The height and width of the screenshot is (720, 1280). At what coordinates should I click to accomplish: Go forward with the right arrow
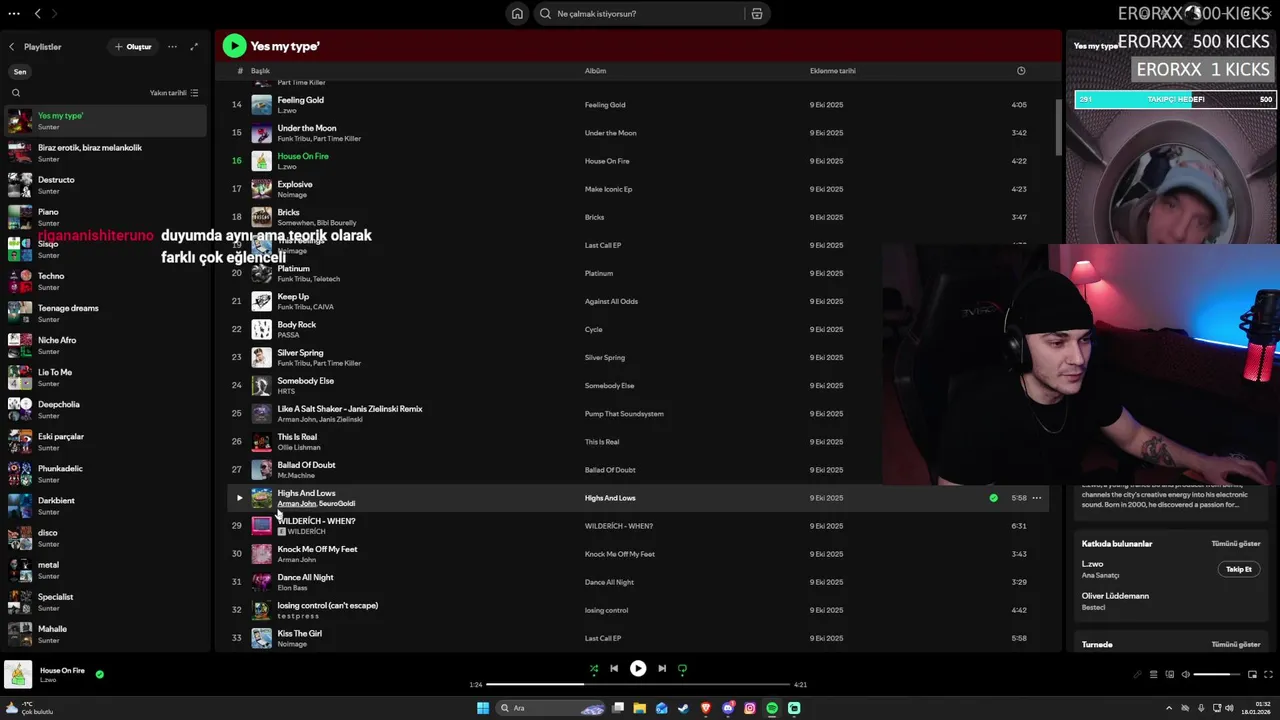pos(54,13)
